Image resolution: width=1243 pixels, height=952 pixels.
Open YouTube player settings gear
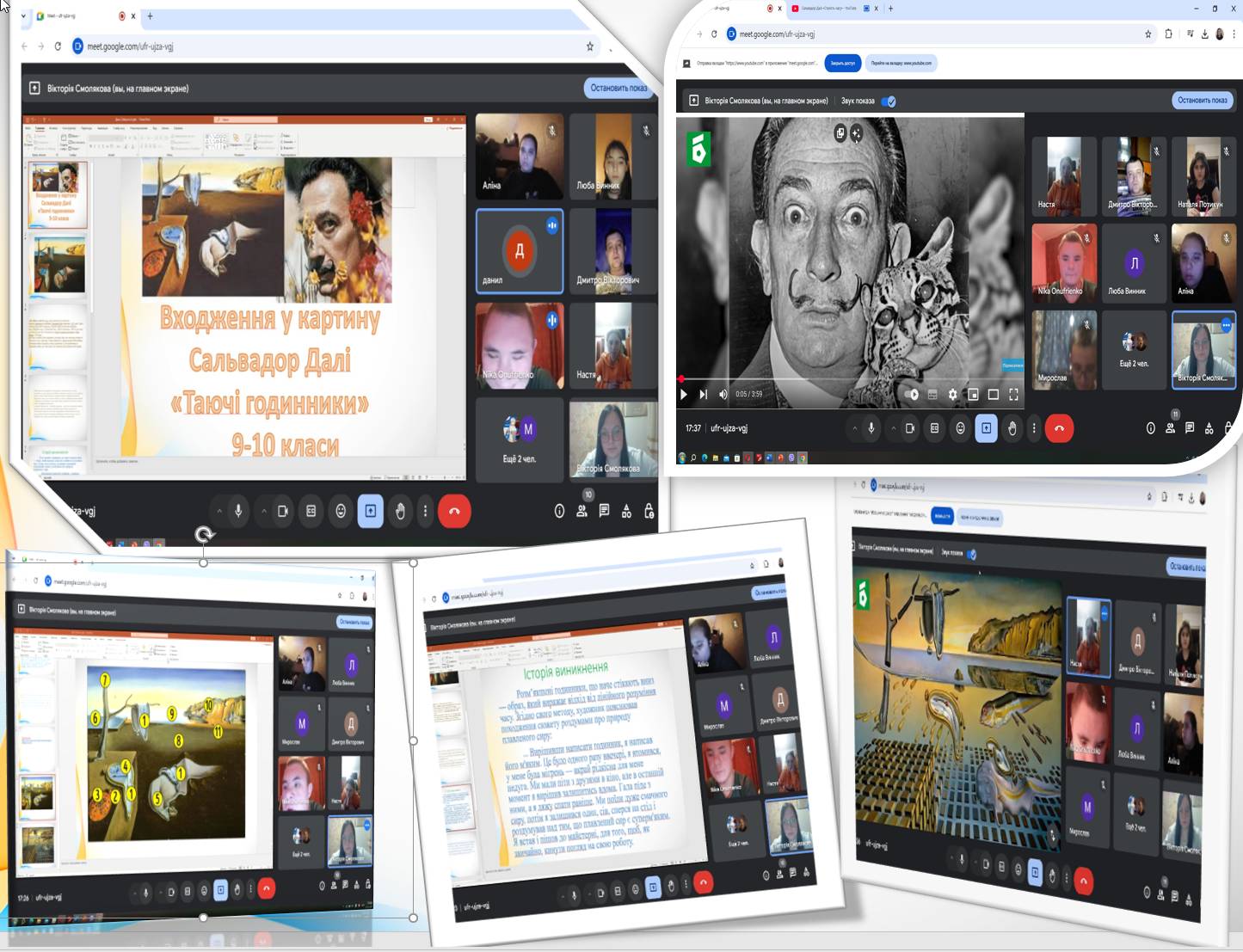tap(952, 395)
